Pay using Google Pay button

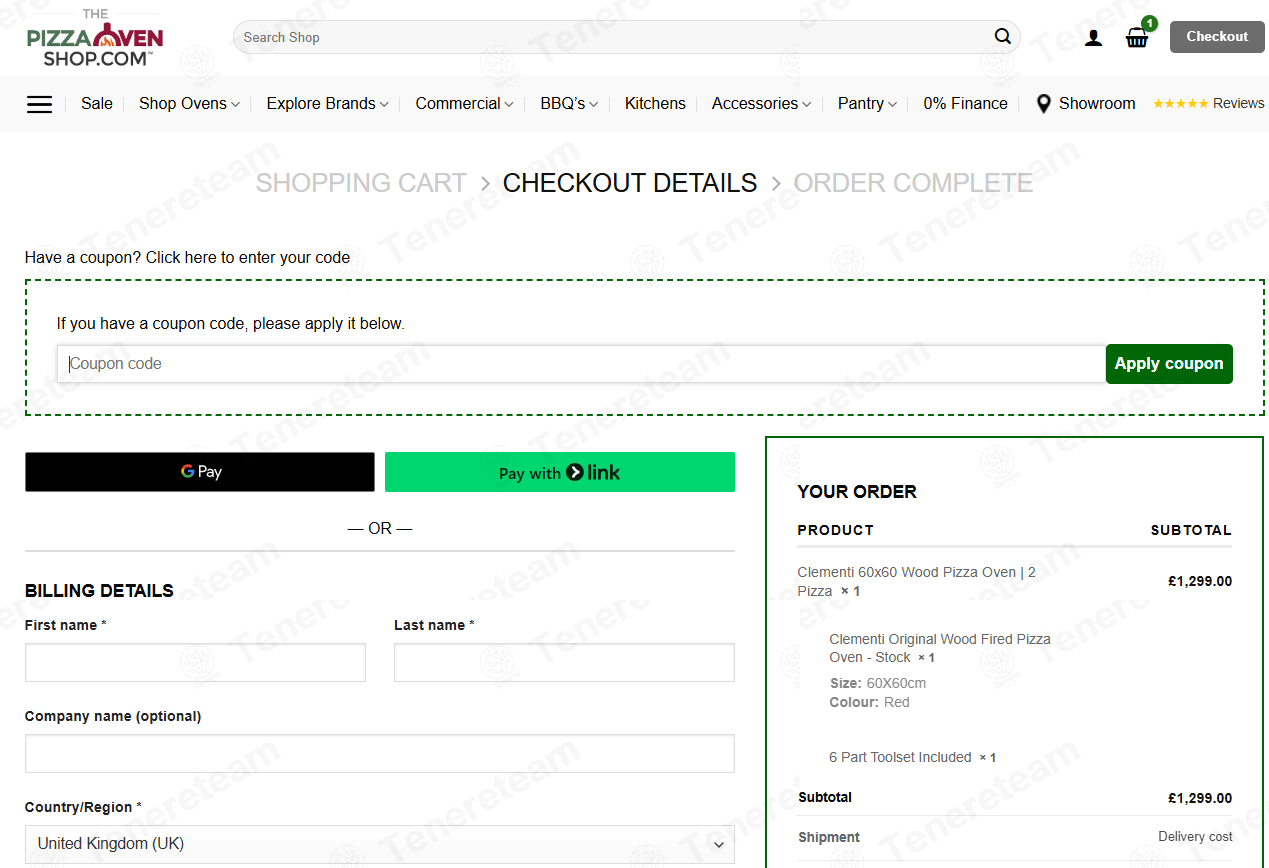click(200, 472)
